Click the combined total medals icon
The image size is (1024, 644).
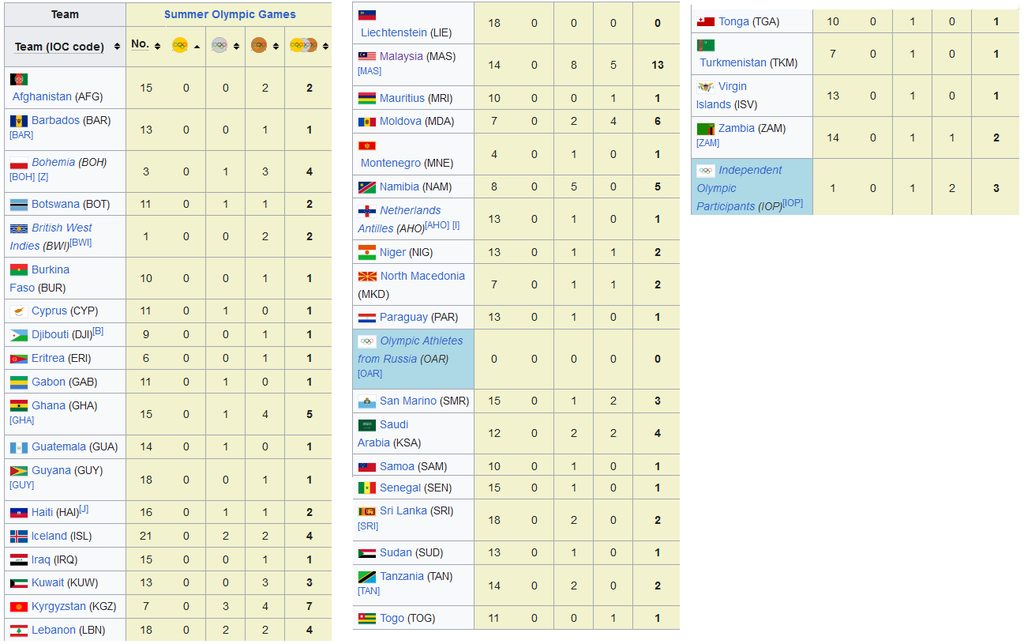[301, 45]
